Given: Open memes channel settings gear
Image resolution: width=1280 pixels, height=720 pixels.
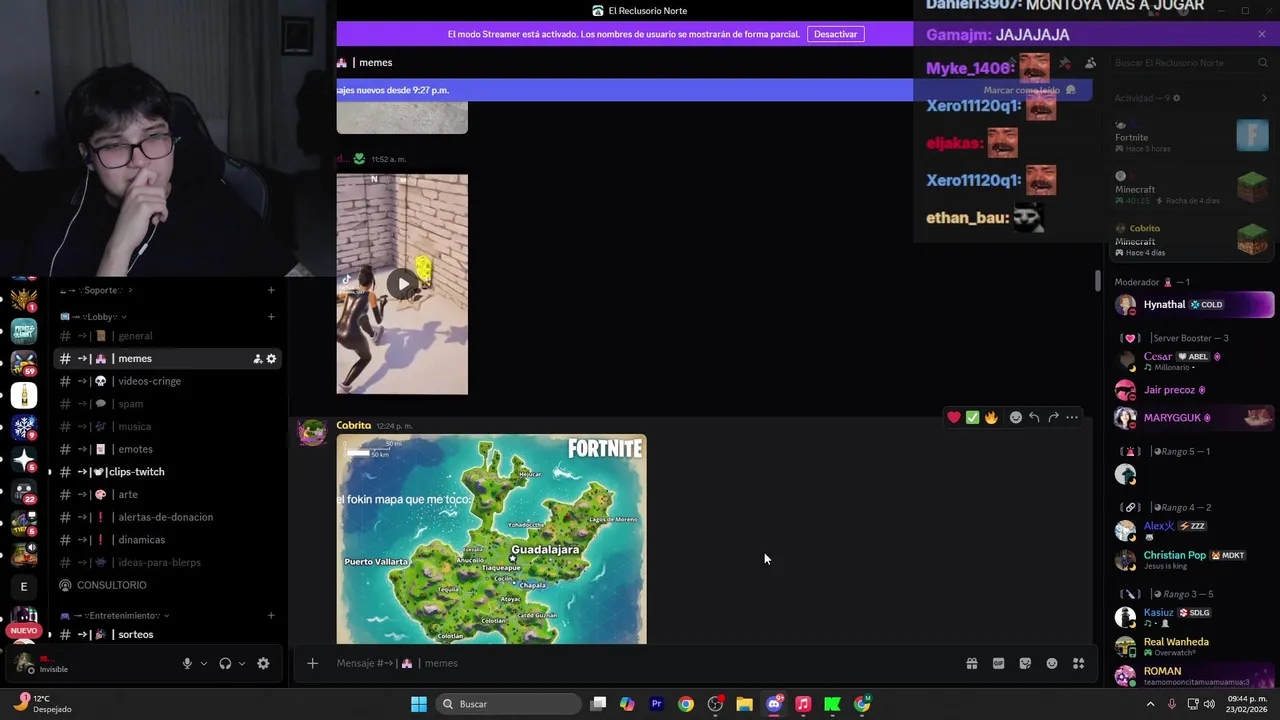Looking at the screenshot, I should click(271, 359).
